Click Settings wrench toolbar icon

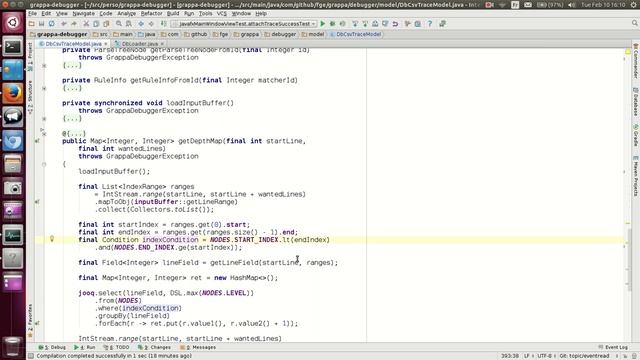[407, 24]
